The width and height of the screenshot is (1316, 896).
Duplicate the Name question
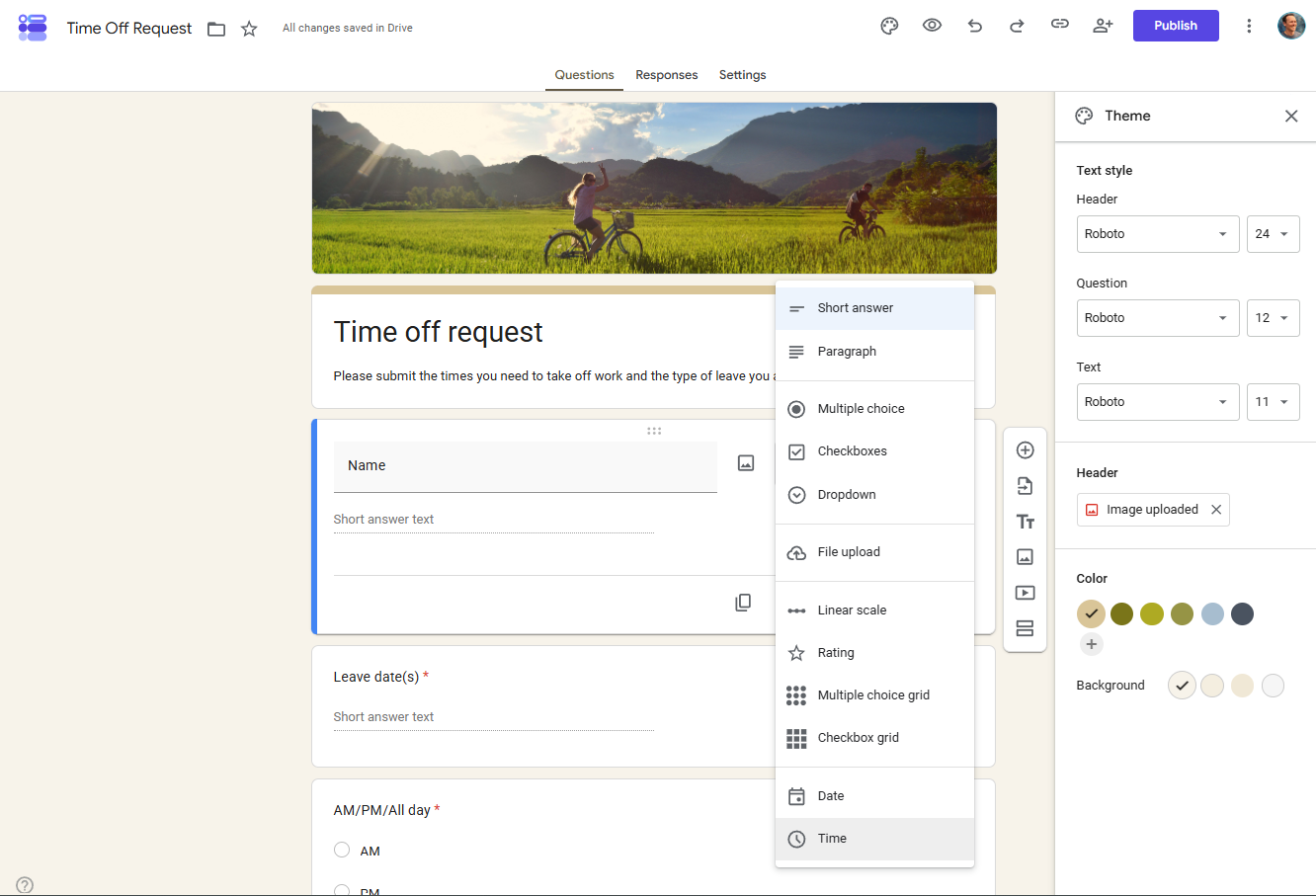click(743, 603)
